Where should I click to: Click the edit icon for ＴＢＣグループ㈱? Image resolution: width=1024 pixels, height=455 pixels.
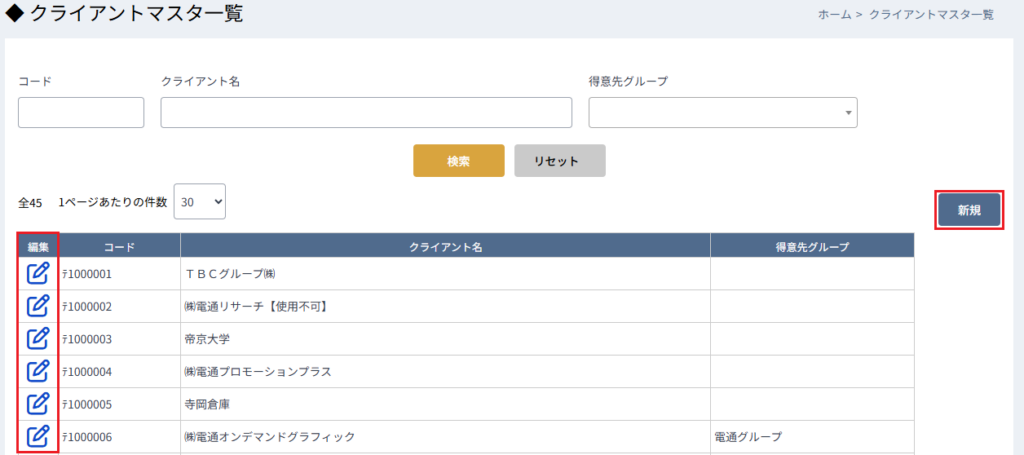click(x=38, y=272)
